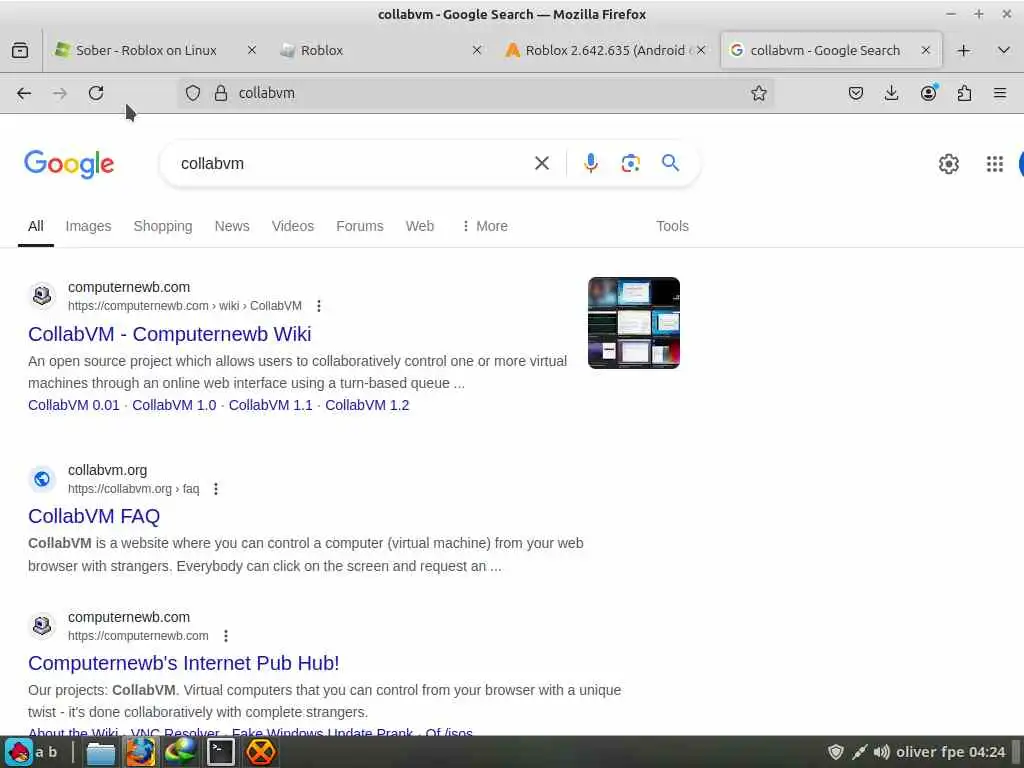Open a new tab with plus button
The width and height of the screenshot is (1024, 768).
963,50
